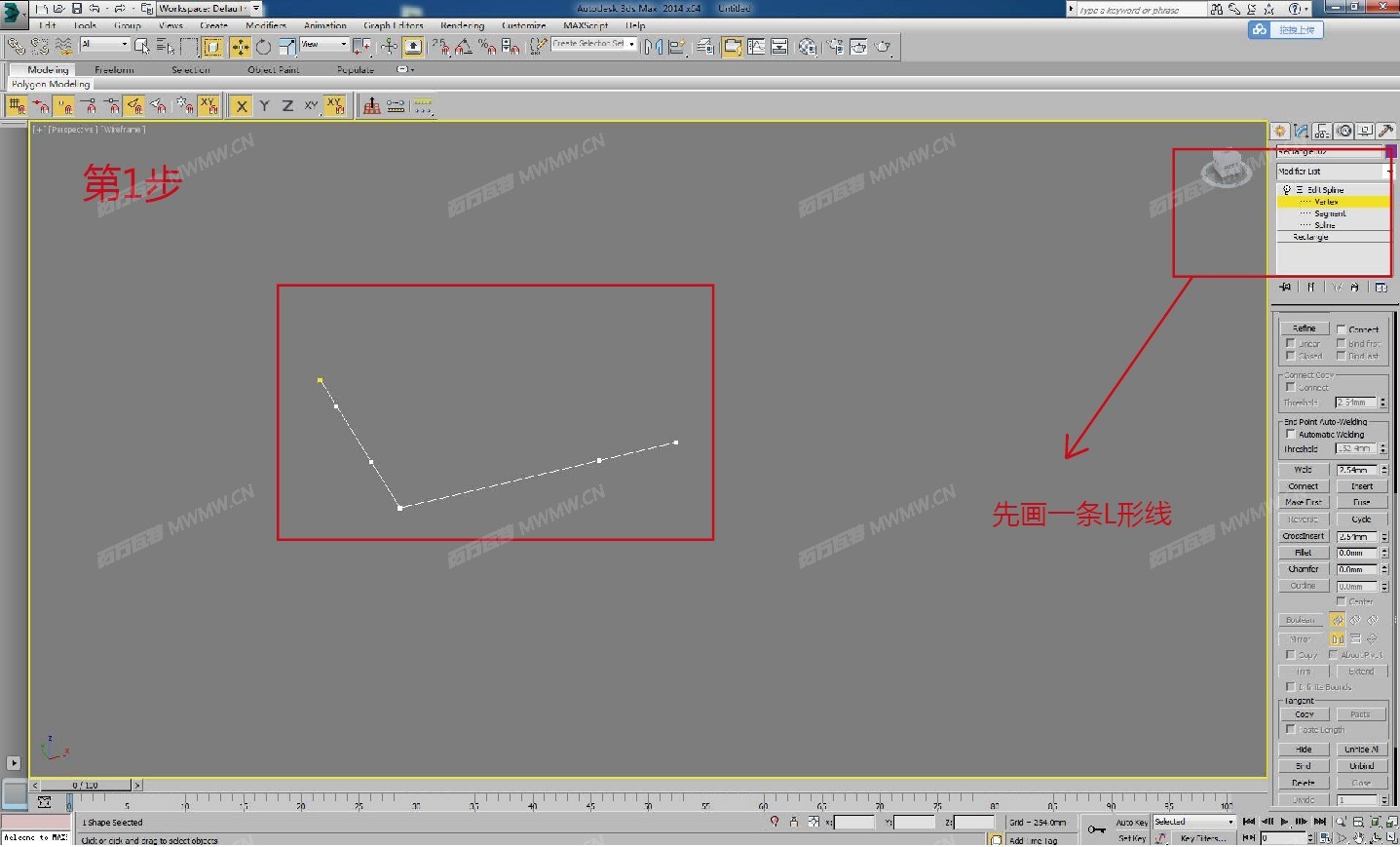Select the Move tool in main toolbar
The image size is (1400, 847).
240,47
